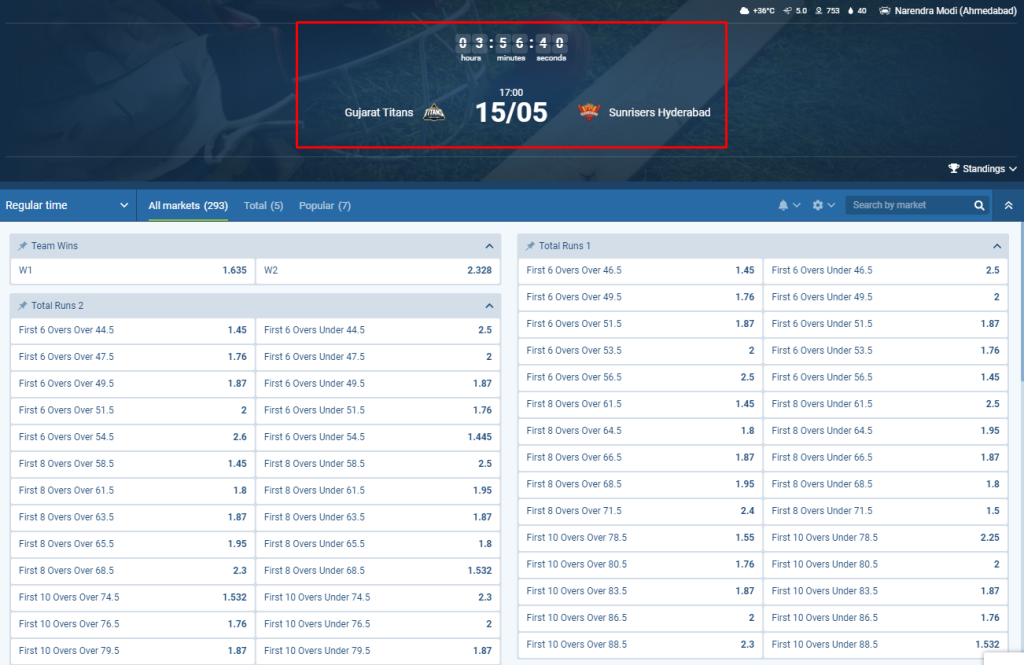Click the Sunrisers Hyderabad team logo
Viewport: 1024px width, 665px height.
point(588,112)
